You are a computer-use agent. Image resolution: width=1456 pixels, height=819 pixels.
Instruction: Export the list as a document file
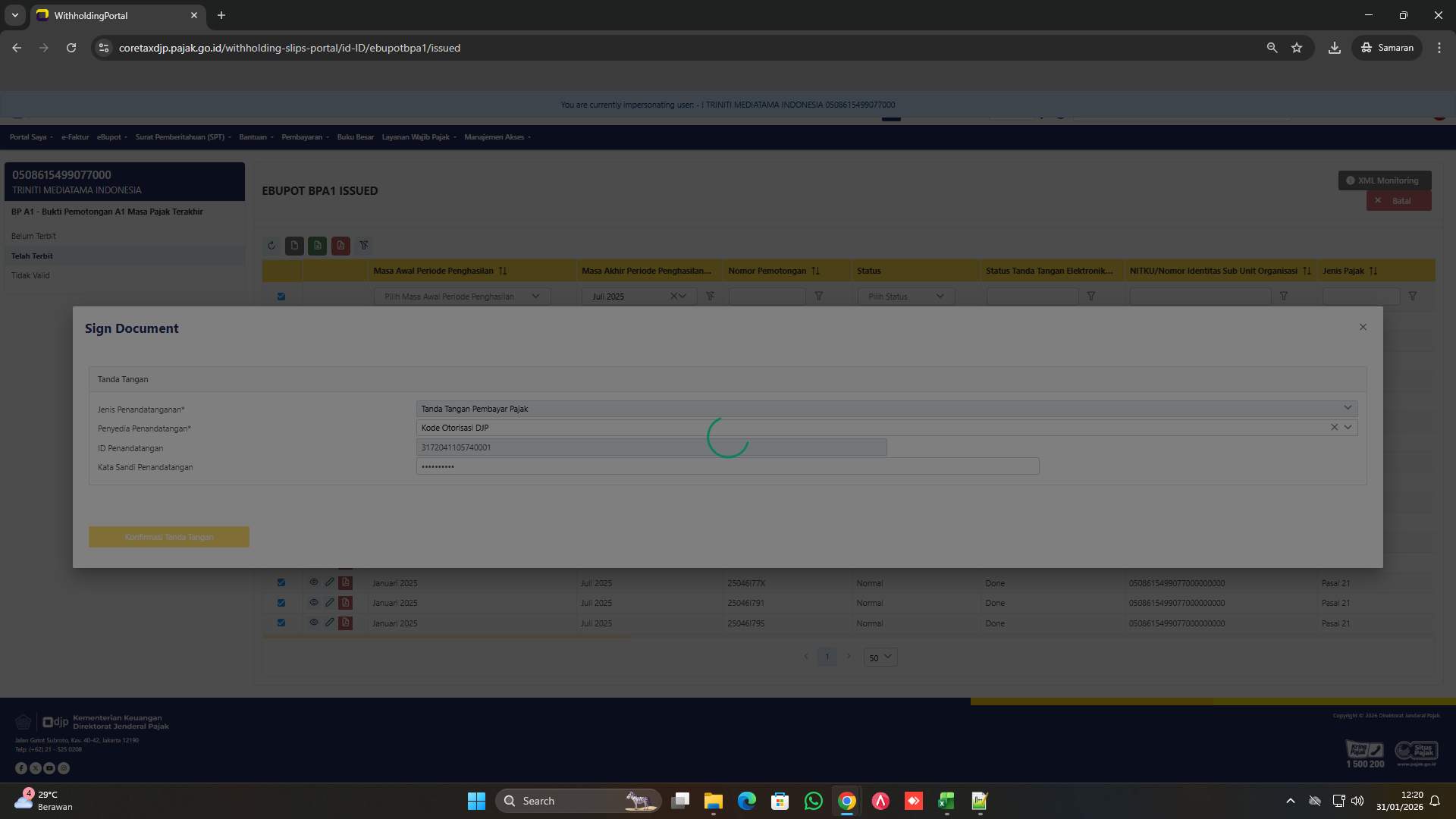(294, 246)
